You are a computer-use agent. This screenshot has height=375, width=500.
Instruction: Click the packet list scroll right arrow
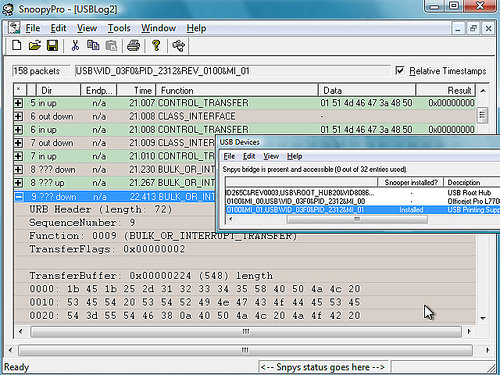469,331
